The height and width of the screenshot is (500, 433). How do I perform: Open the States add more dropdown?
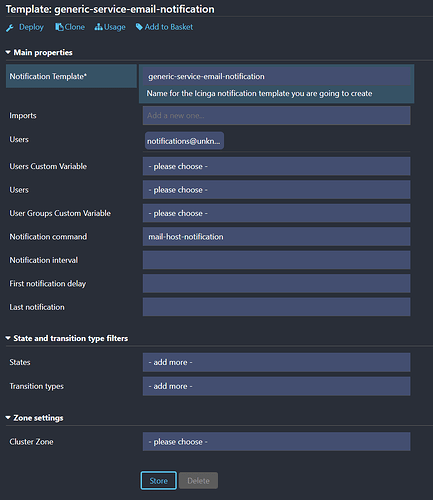[276, 362]
